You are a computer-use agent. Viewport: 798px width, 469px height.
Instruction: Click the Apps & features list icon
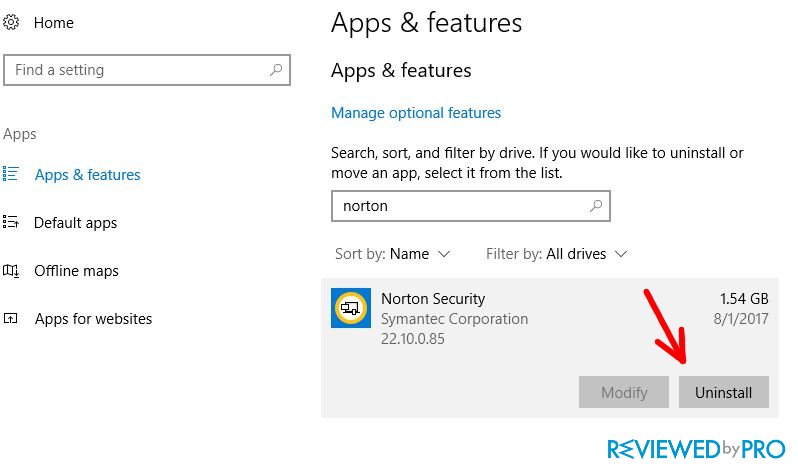(11, 174)
